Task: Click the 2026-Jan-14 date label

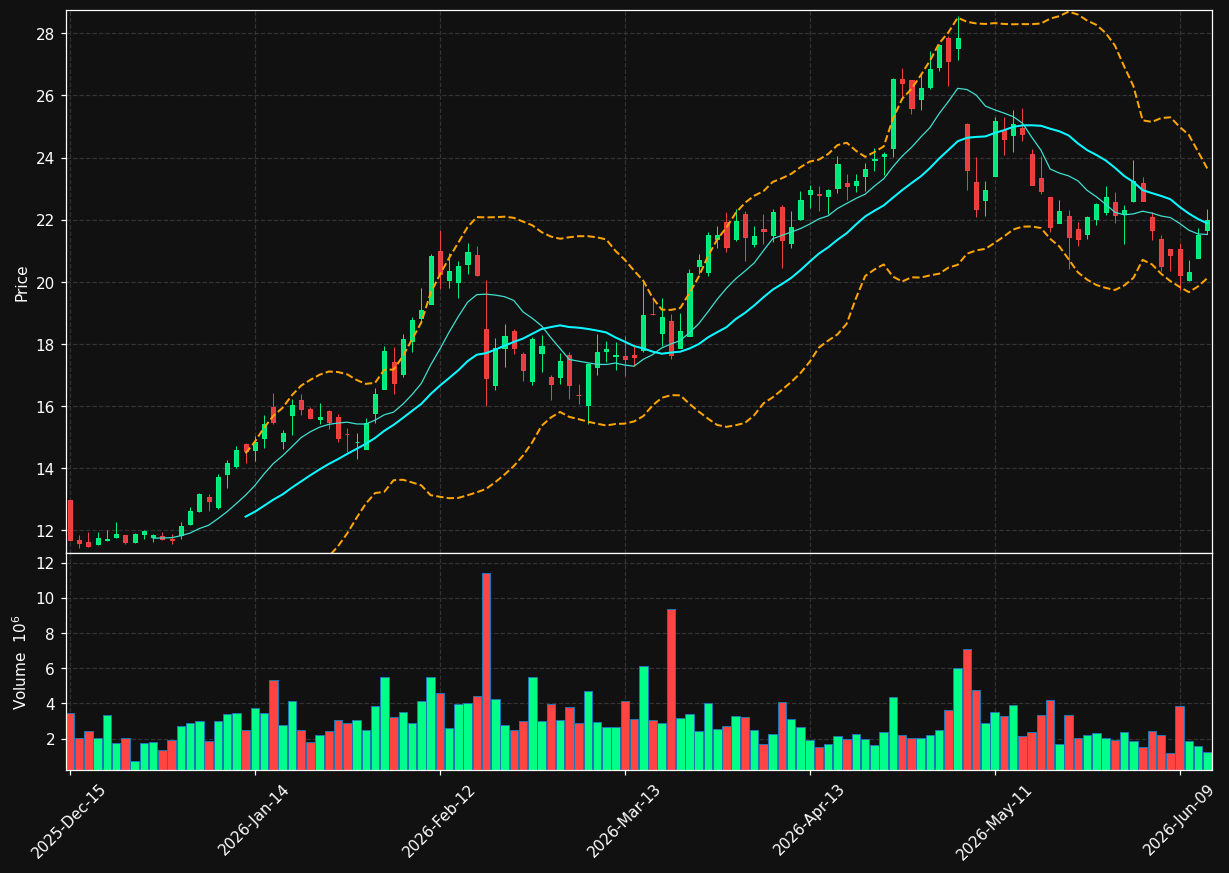Action: point(254,821)
